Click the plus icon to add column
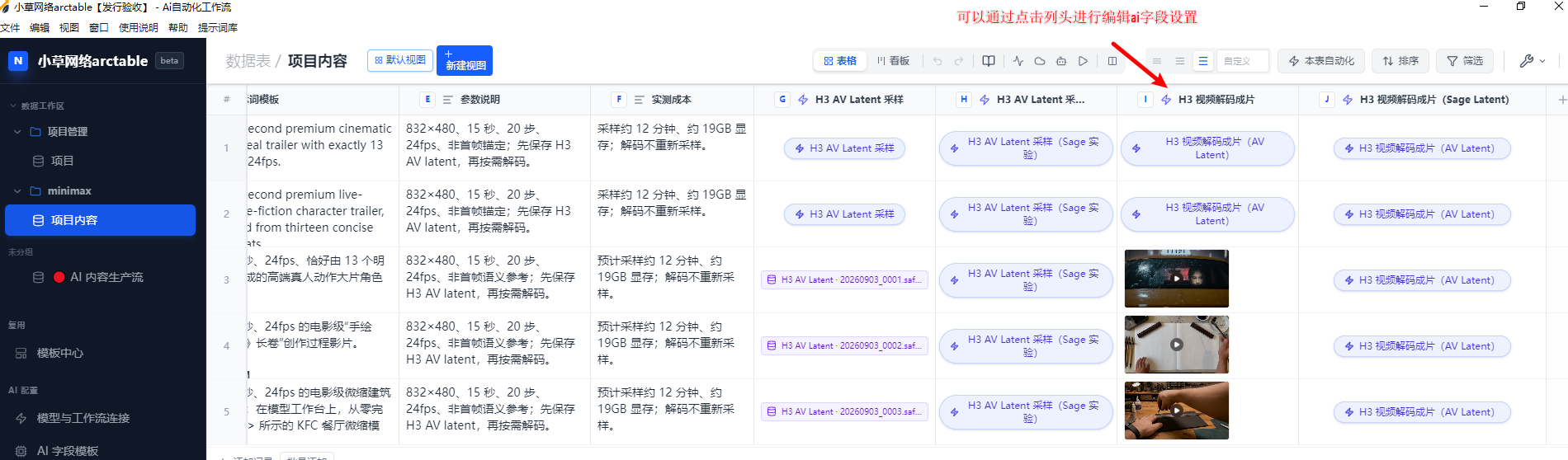 click(1561, 100)
